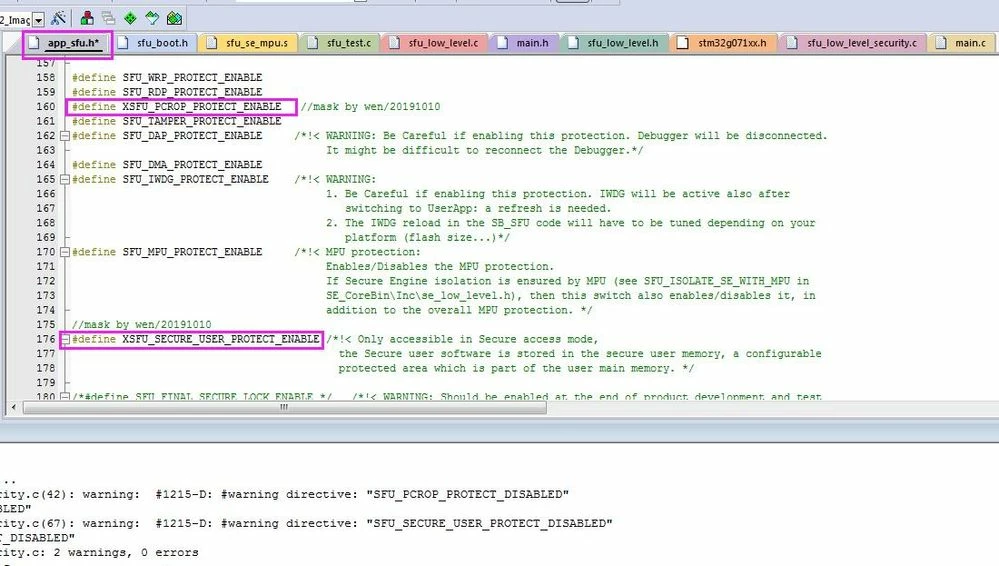Image resolution: width=999 pixels, height=566 pixels.
Task: Open Options for Target magic wand icon
Action: (x=59, y=18)
